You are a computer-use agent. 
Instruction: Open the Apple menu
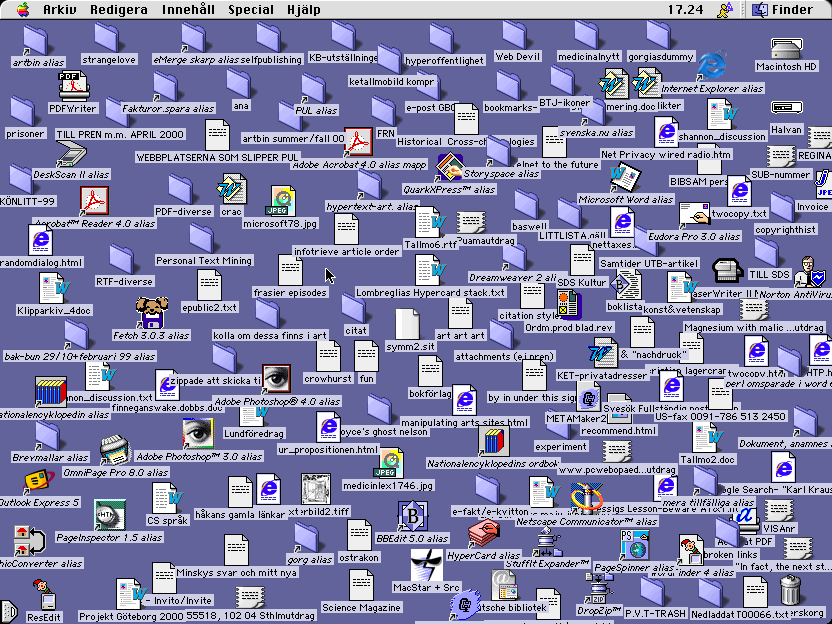[x=23, y=10]
